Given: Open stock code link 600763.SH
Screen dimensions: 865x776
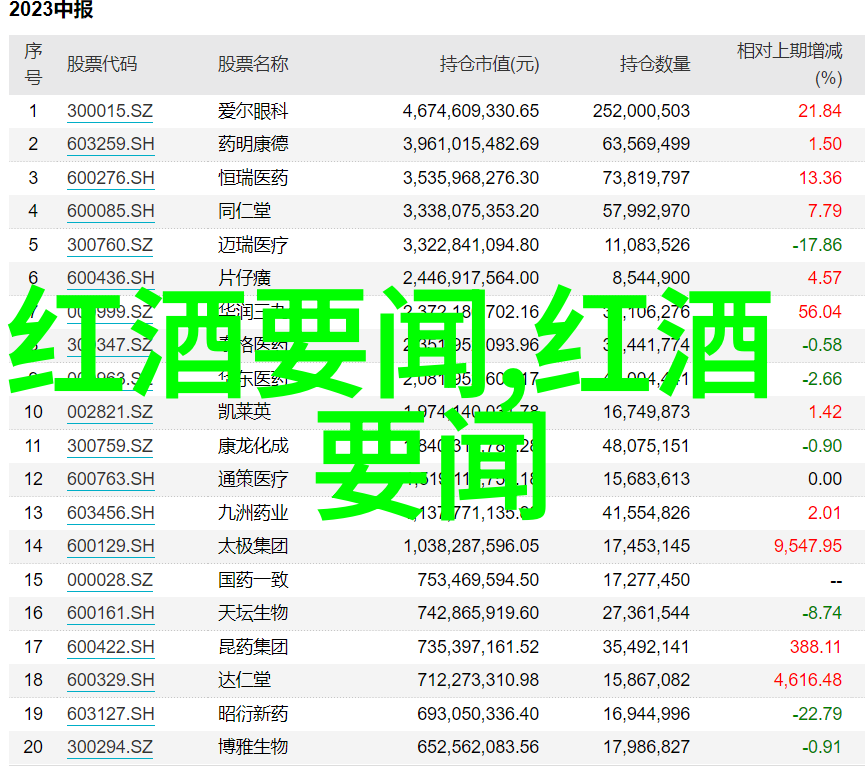Looking at the screenshot, I should click(110, 479).
